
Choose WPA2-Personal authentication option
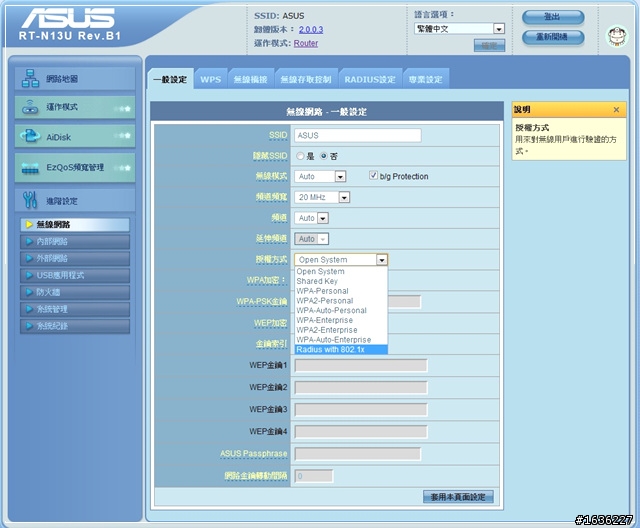(341, 301)
